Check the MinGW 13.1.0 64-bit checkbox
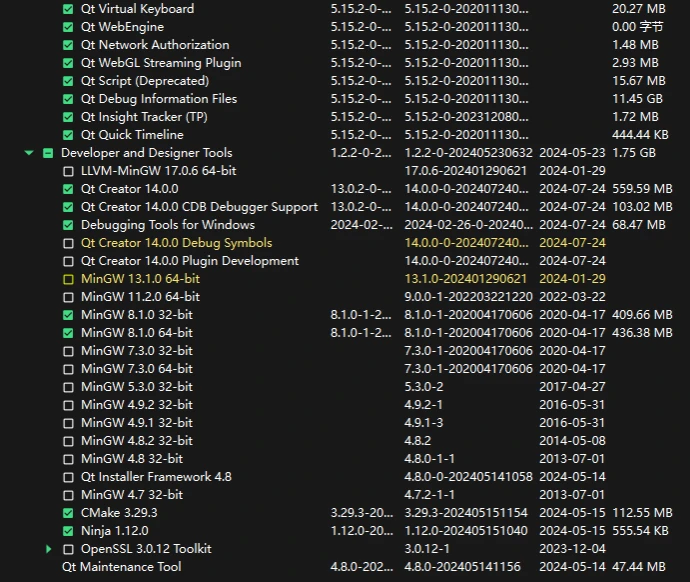Image resolution: width=690 pixels, height=582 pixels. (x=68, y=279)
